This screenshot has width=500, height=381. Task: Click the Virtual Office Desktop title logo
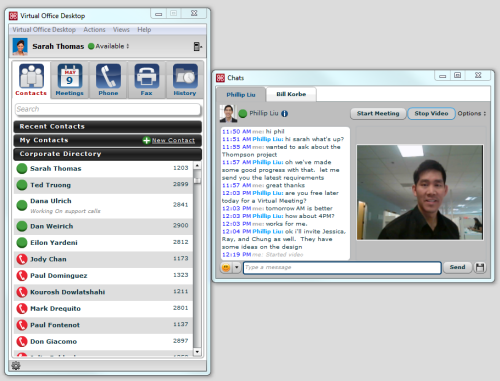[13, 16]
